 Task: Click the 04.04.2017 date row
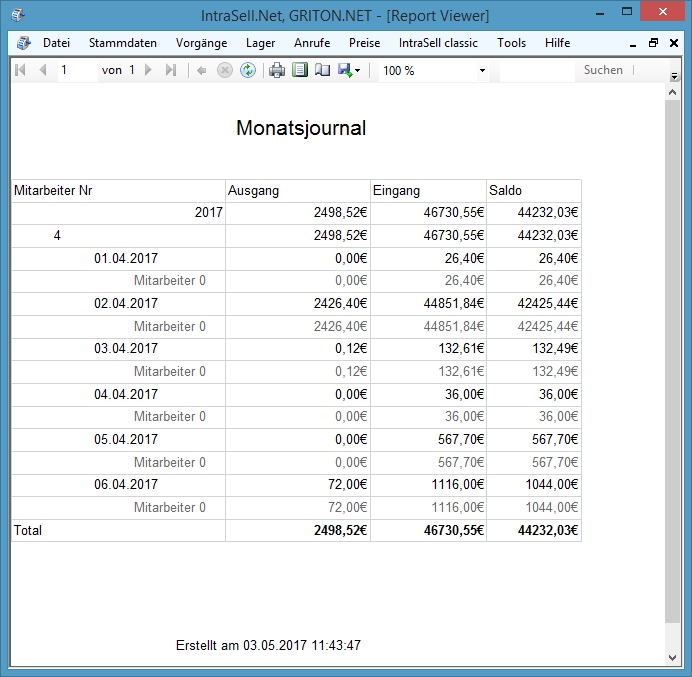[x=126, y=394]
